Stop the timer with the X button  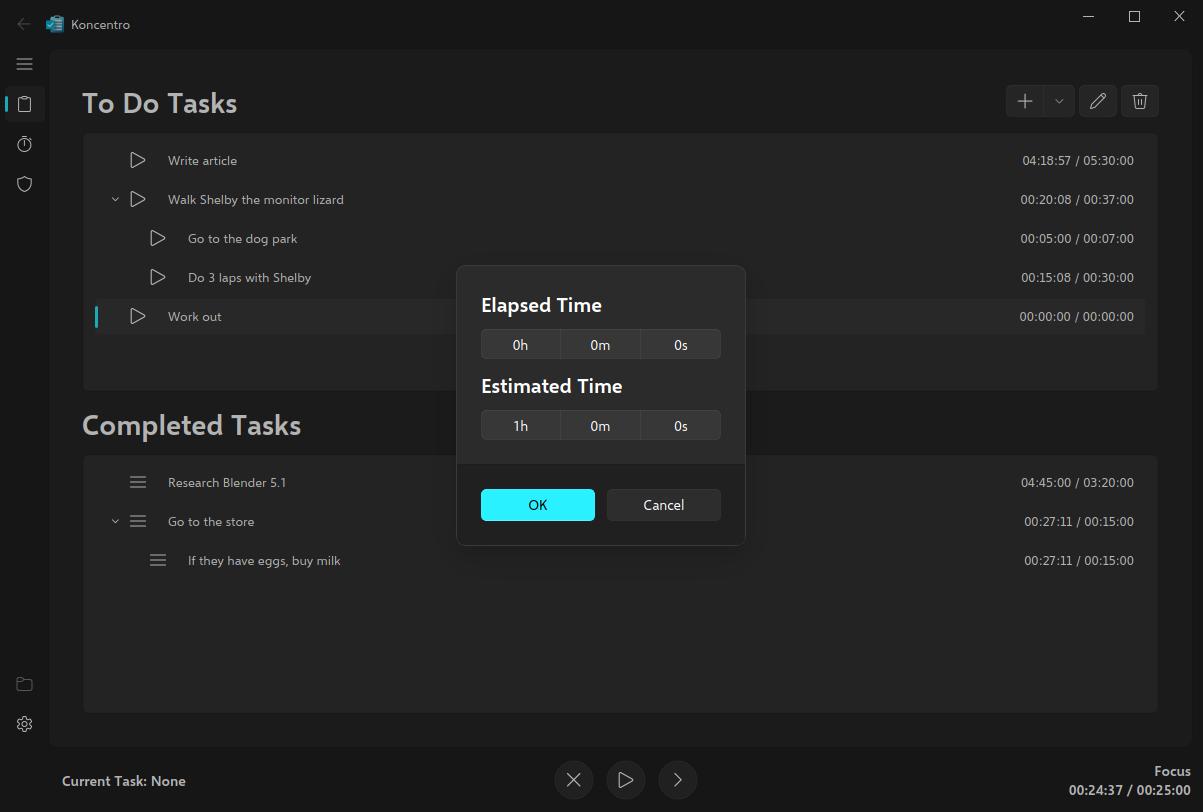click(x=574, y=780)
